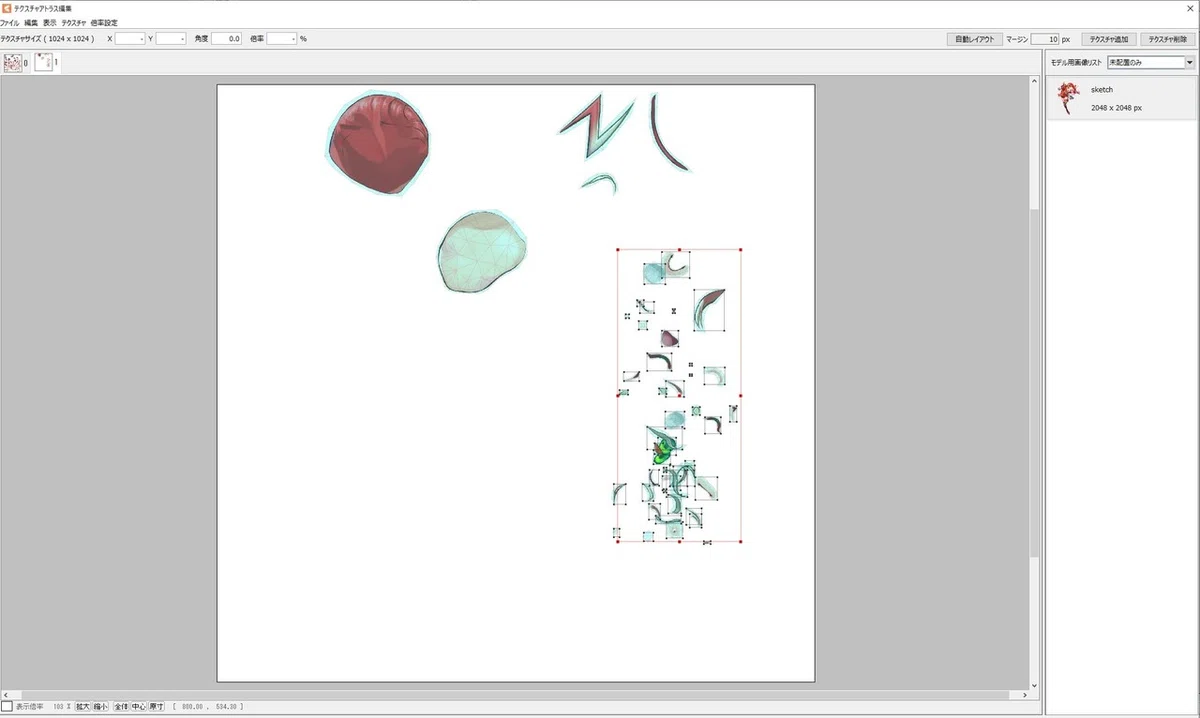Viewport: 1200px width, 718px height.
Task: Click the scroll-up arrow of canvas scrollbar
Action: click(x=1035, y=83)
